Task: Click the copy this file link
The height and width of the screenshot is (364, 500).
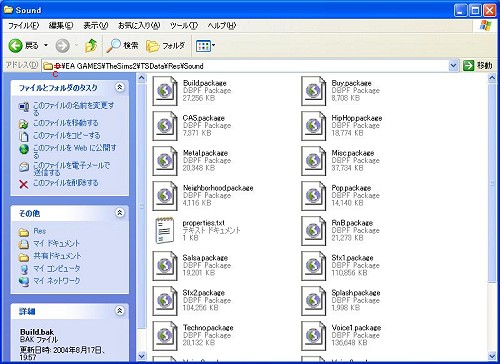Action: pyautogui.click(x=67, y=135)
